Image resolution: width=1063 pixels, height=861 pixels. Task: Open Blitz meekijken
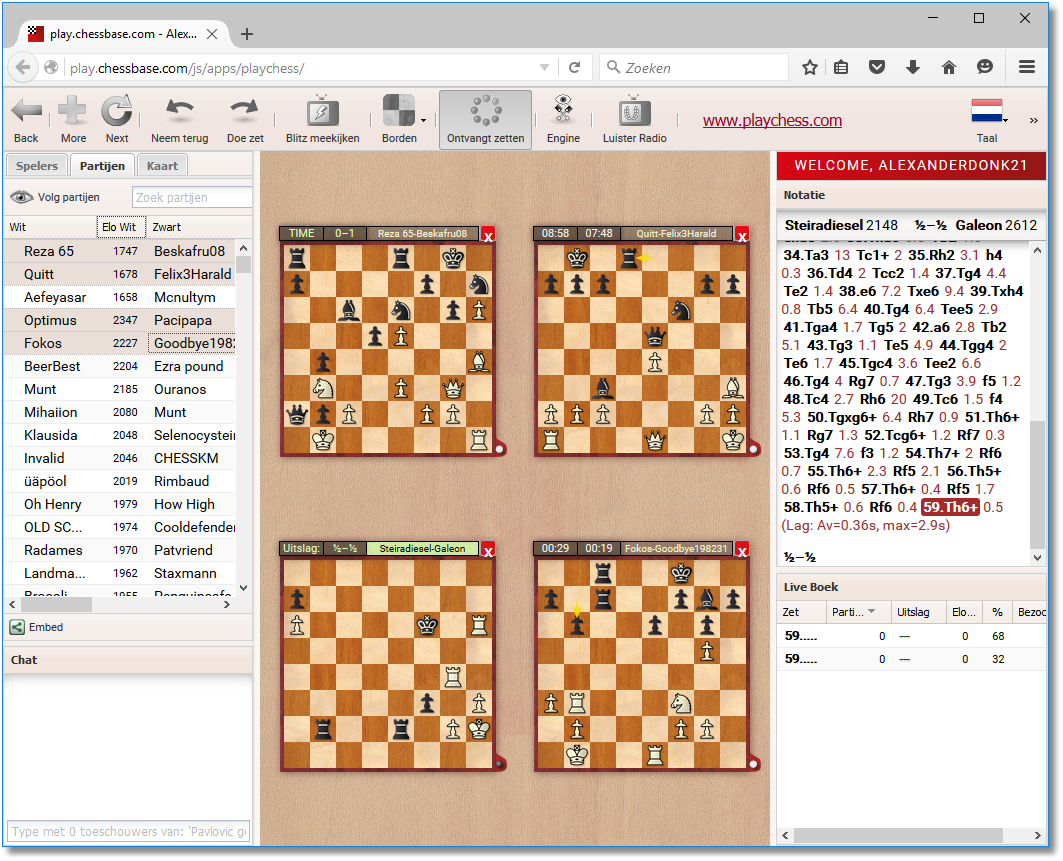point(322,113)
